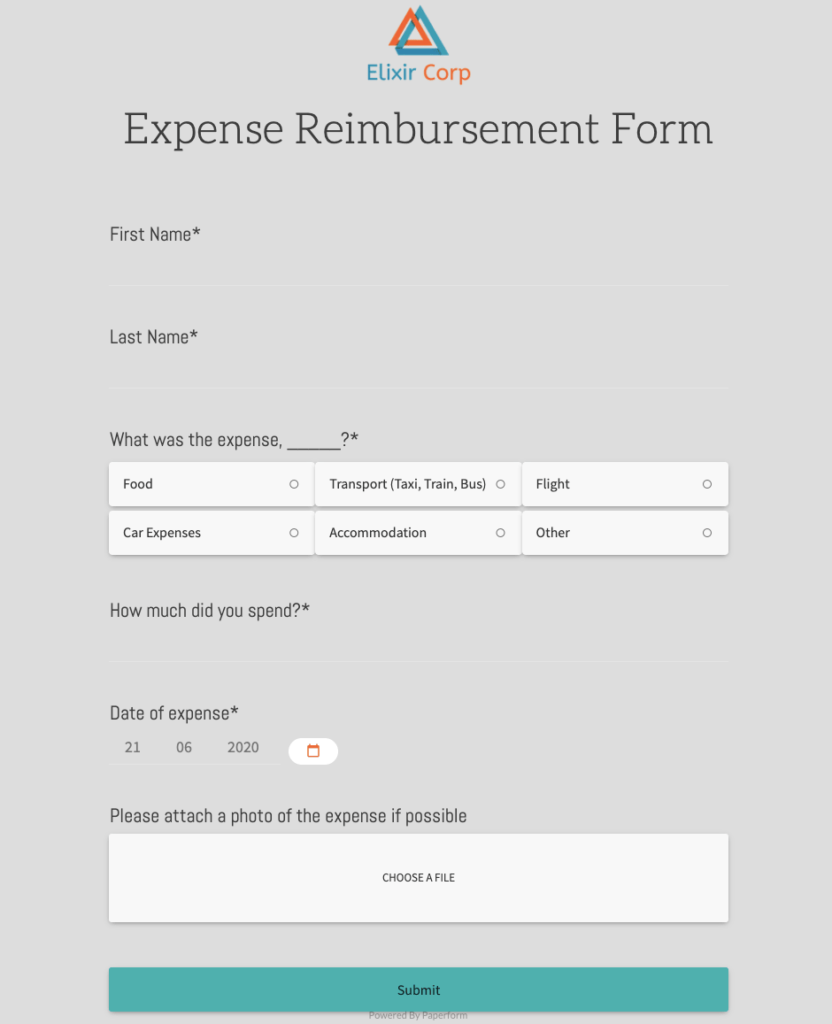Open the calendar date picker icon
Viewport: 832px width, 1024px height.
coord(313,750)
